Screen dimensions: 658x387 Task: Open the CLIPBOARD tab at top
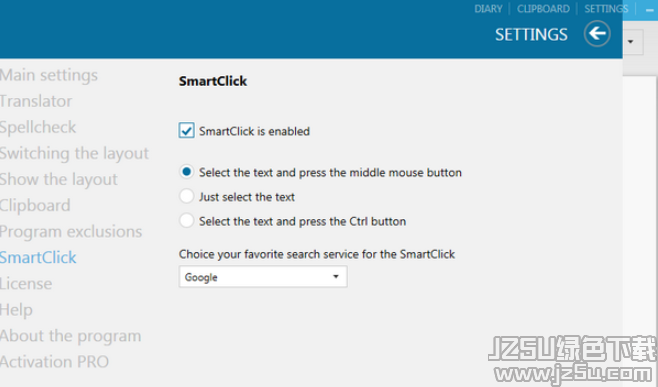click(x=543, y=9)
